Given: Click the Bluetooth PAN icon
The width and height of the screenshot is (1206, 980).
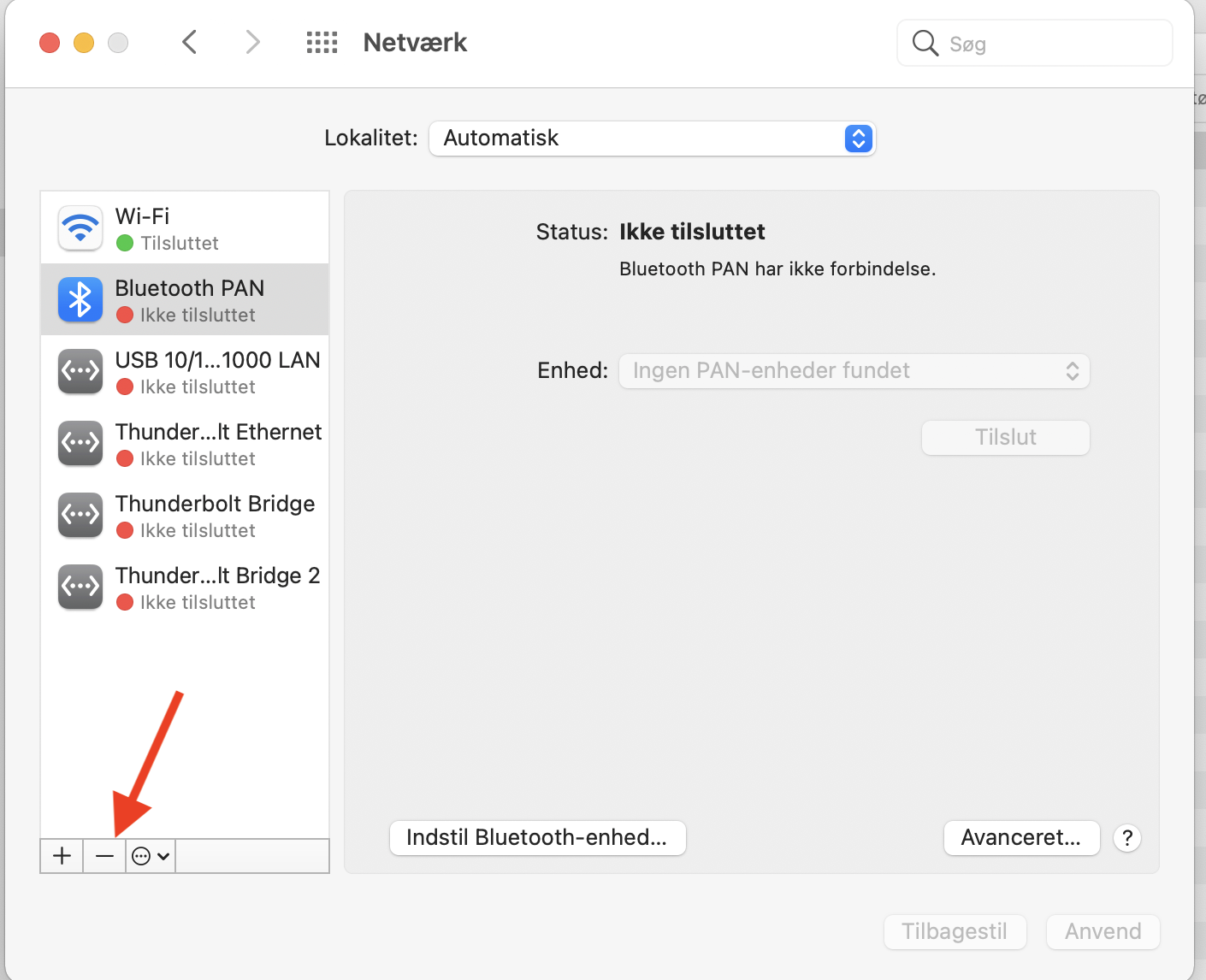Looking at the screenshot, I should [x=80, y=299].
